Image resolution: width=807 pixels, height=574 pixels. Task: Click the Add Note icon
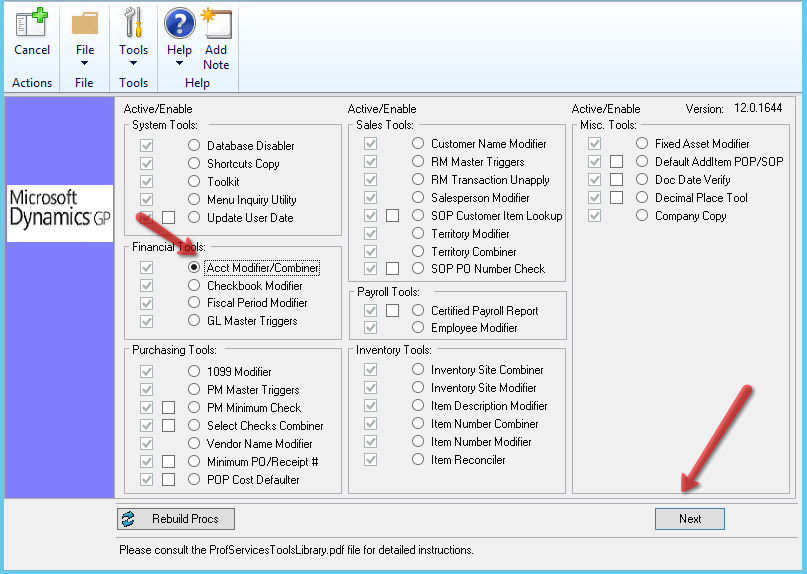216,23
